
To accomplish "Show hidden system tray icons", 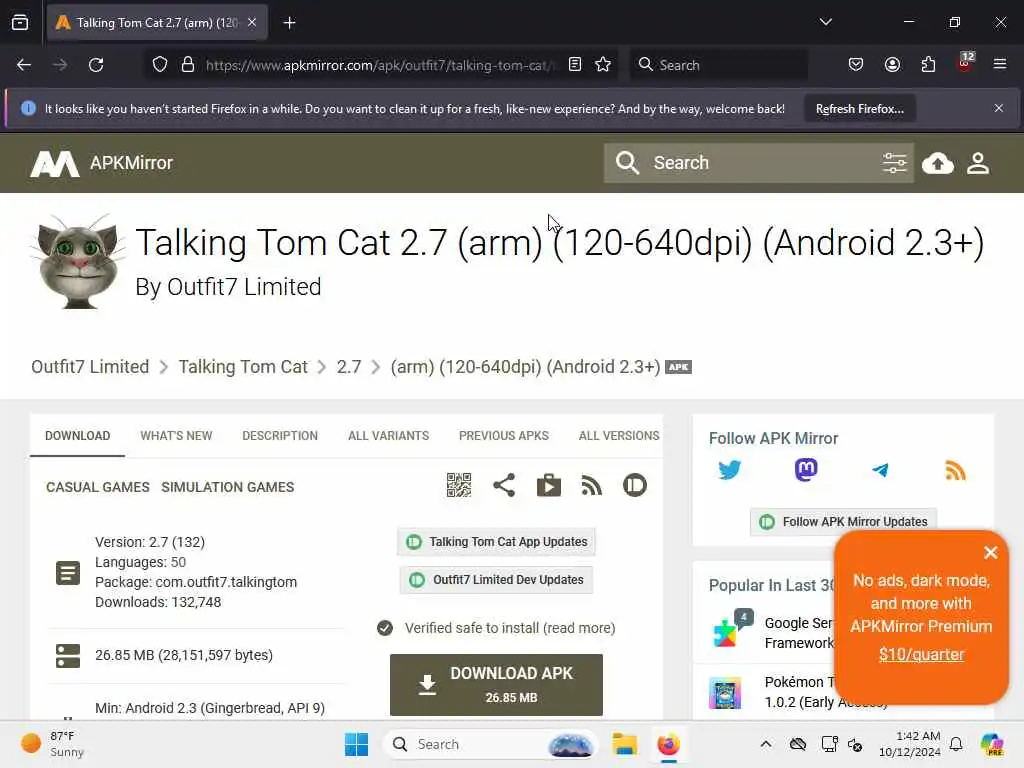I will 766,744.
